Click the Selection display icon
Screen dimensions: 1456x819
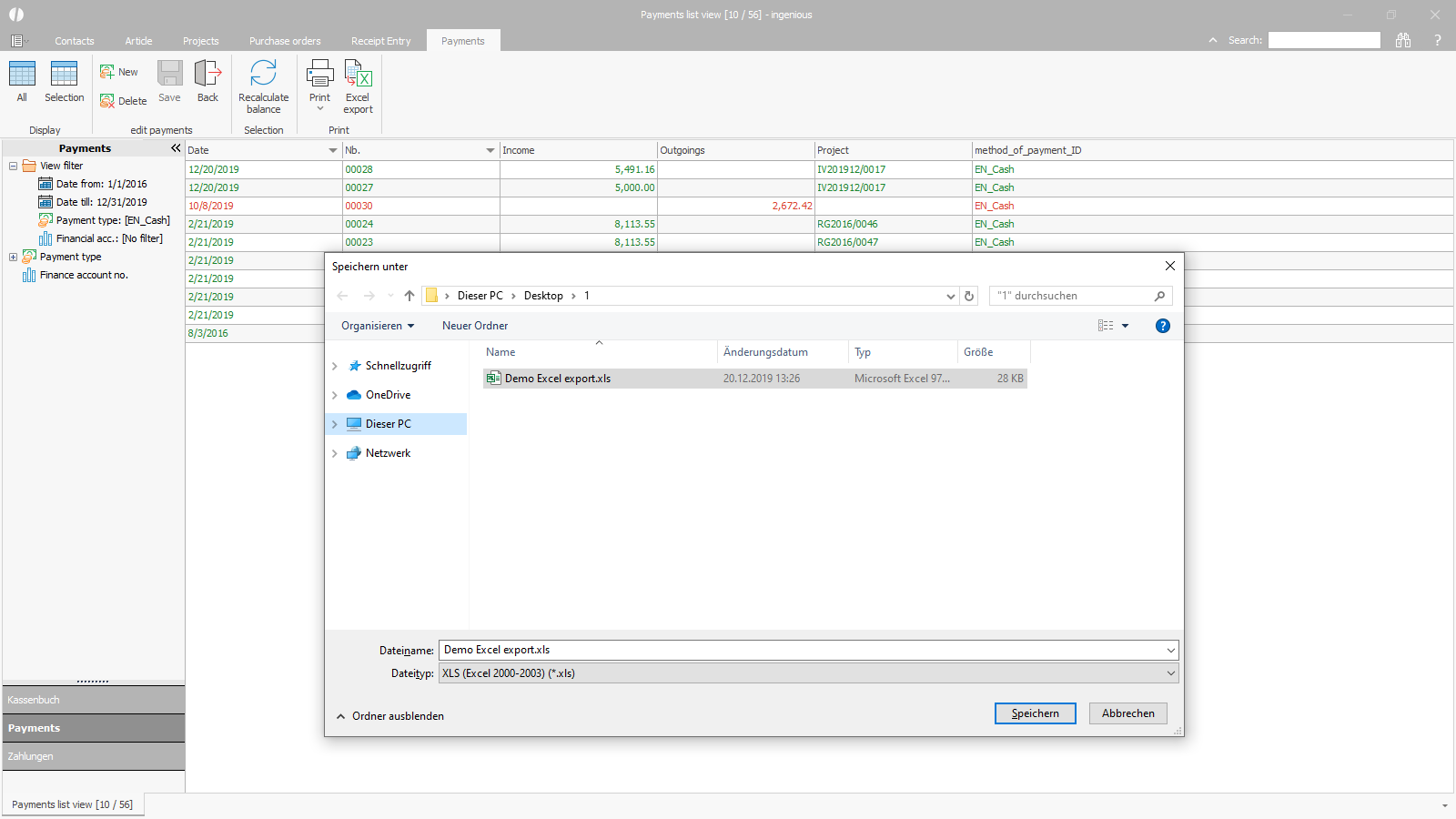coord(64,74)
